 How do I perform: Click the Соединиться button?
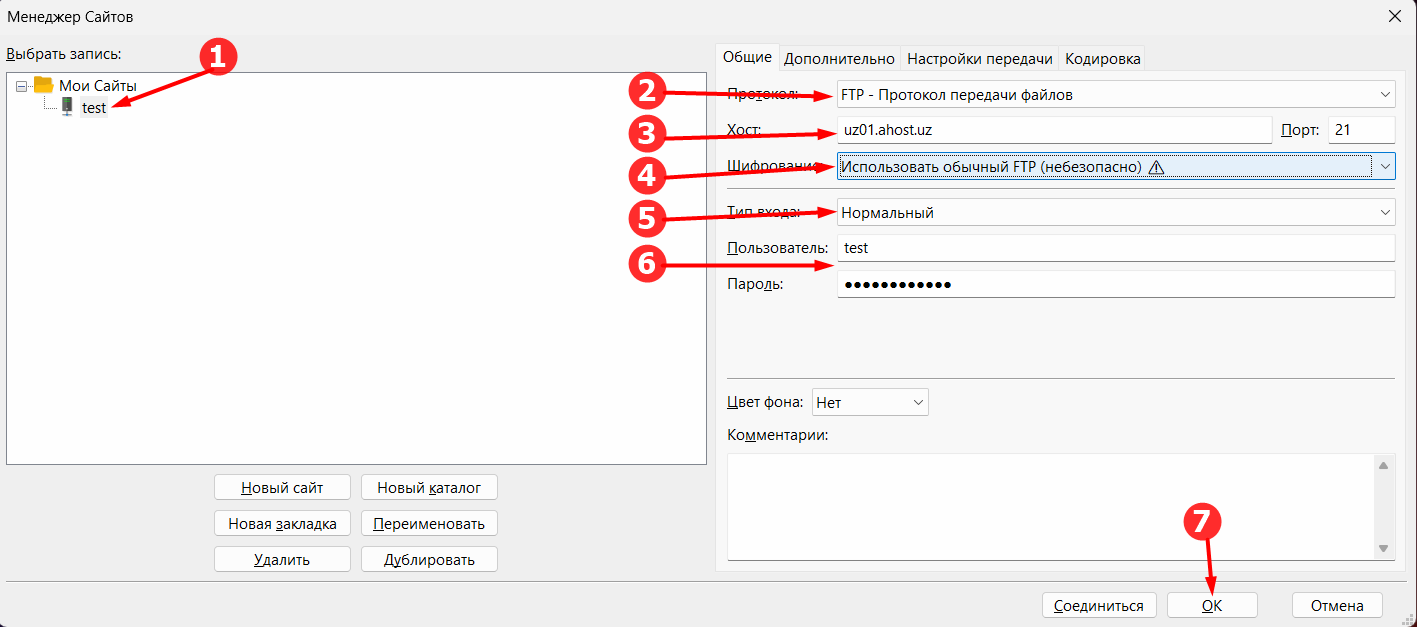pos(1099,605)
